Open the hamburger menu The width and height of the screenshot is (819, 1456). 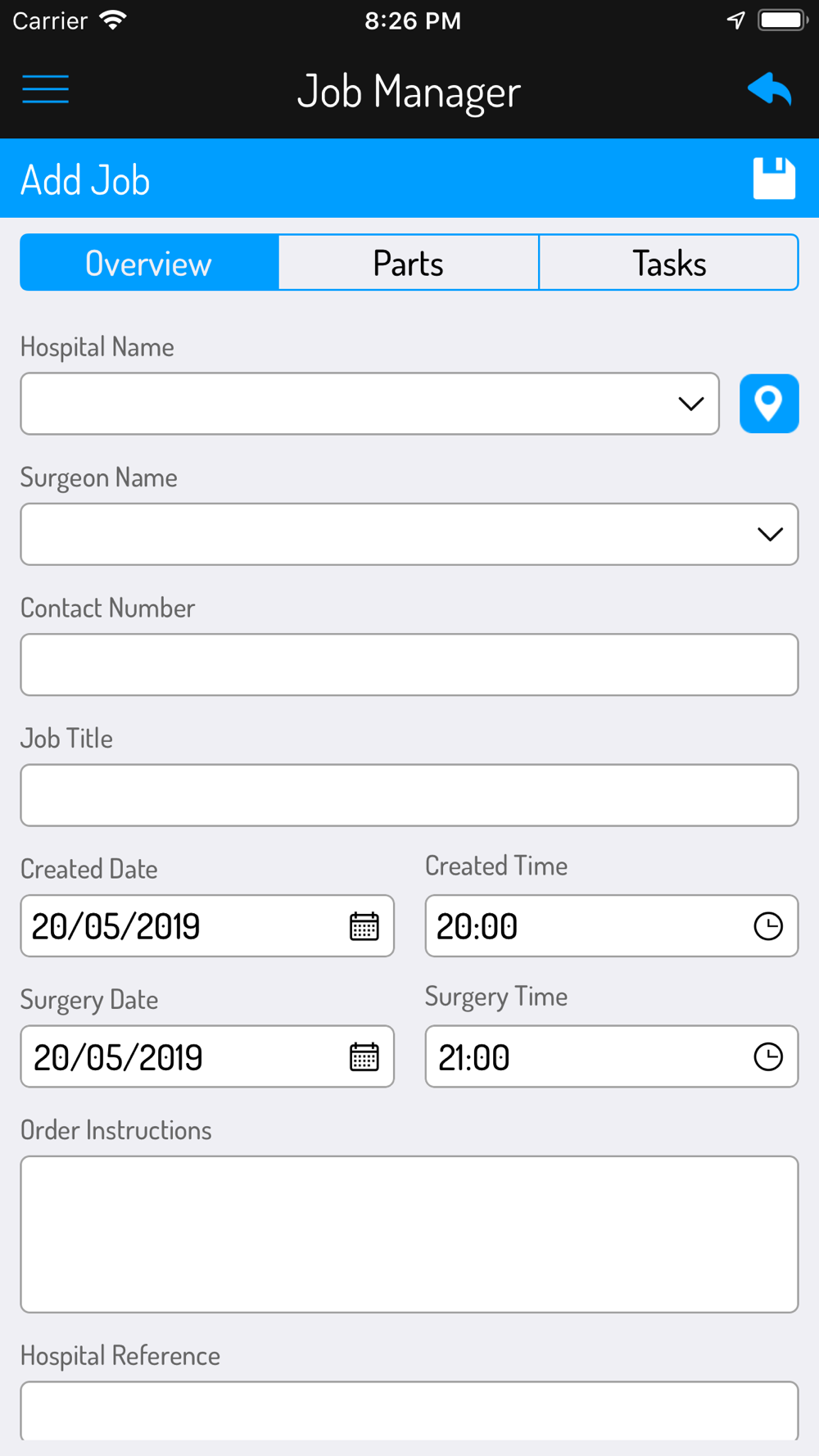tap(46, 89)
